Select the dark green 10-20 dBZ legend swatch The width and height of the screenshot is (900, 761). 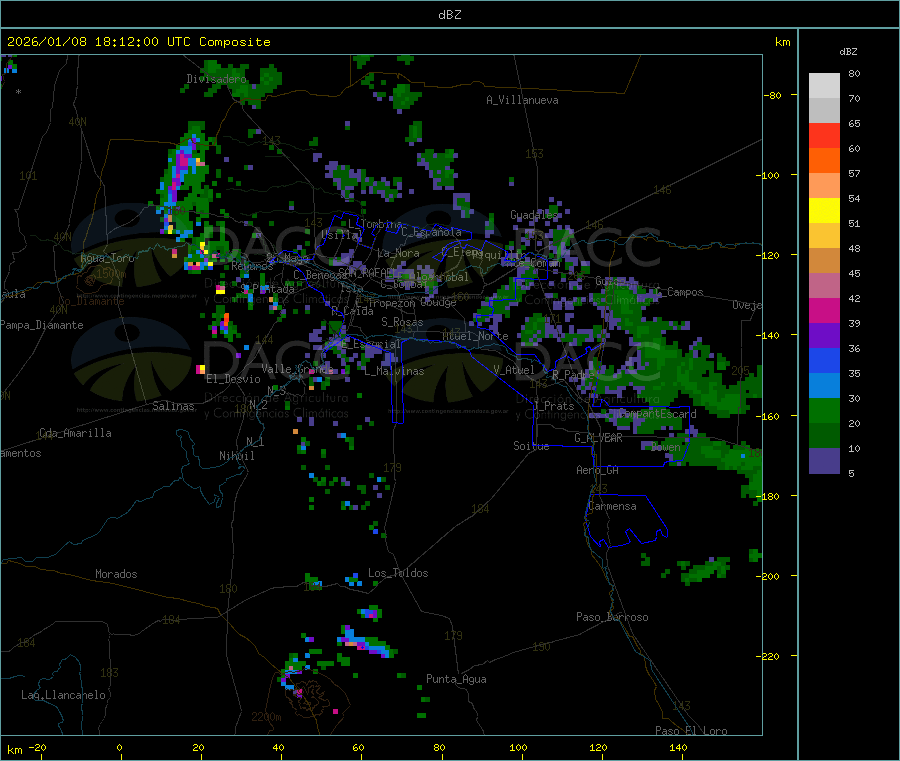pyautogui.click(x=824, y=436)
